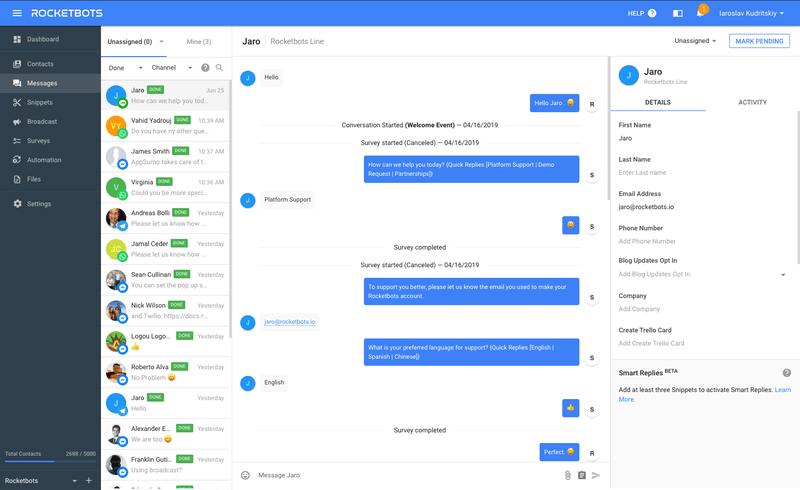
Task: Open the notifications bell
Action: point(700,13)
